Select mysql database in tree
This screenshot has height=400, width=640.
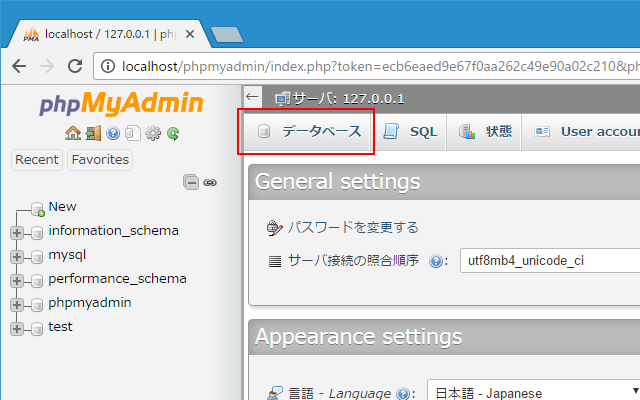(x=67, y=255)
